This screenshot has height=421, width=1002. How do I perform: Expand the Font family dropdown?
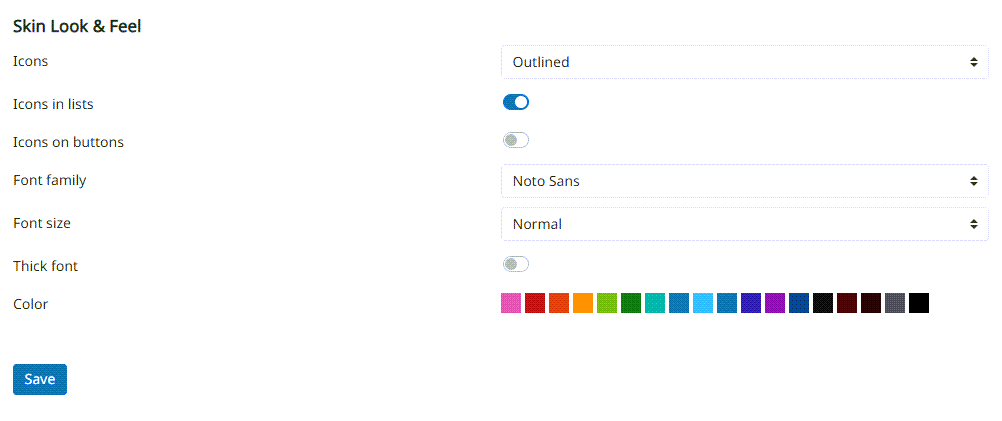744,181
